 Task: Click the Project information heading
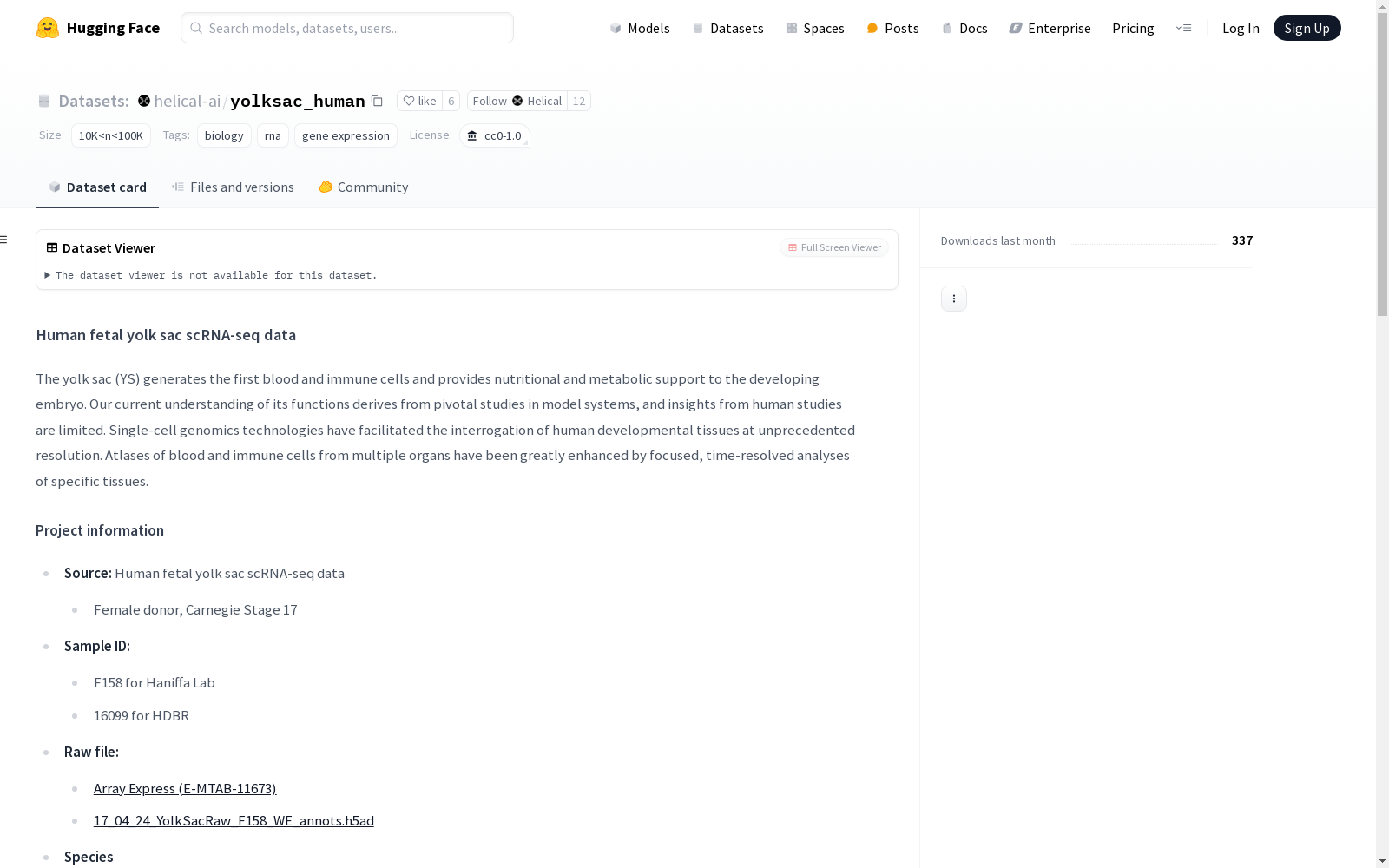(100, 530)
